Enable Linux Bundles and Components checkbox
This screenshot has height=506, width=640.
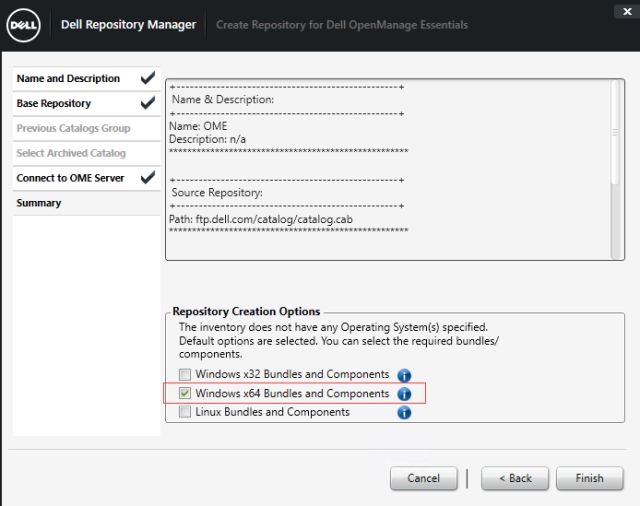pyautogui.click(x=185, y=412)
